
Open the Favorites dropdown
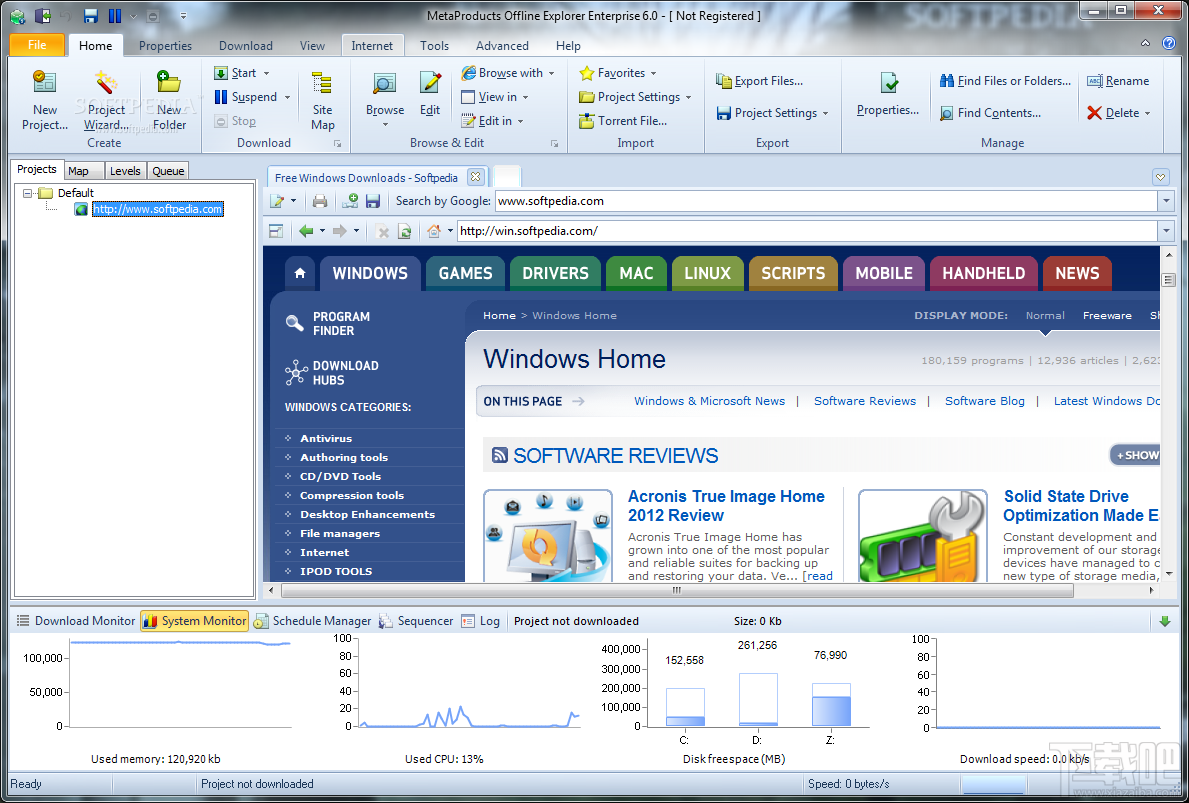pyautogui.click(x=654, y=74)
